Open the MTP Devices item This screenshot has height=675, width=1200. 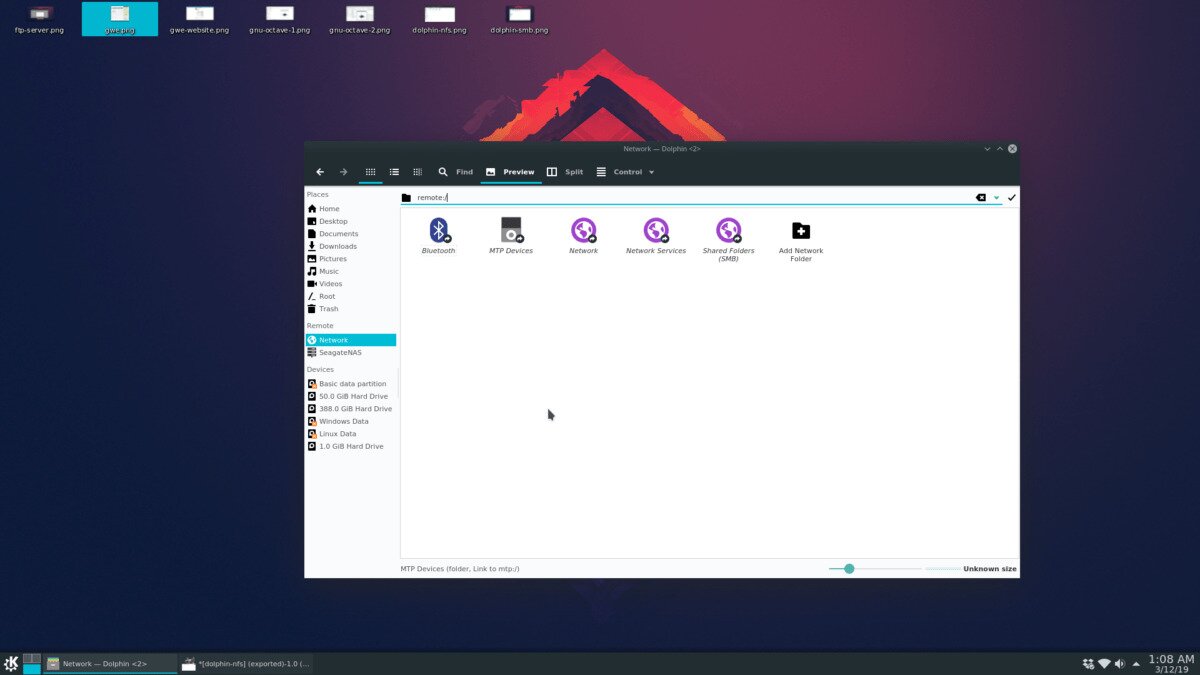click(x=511, y=236)
